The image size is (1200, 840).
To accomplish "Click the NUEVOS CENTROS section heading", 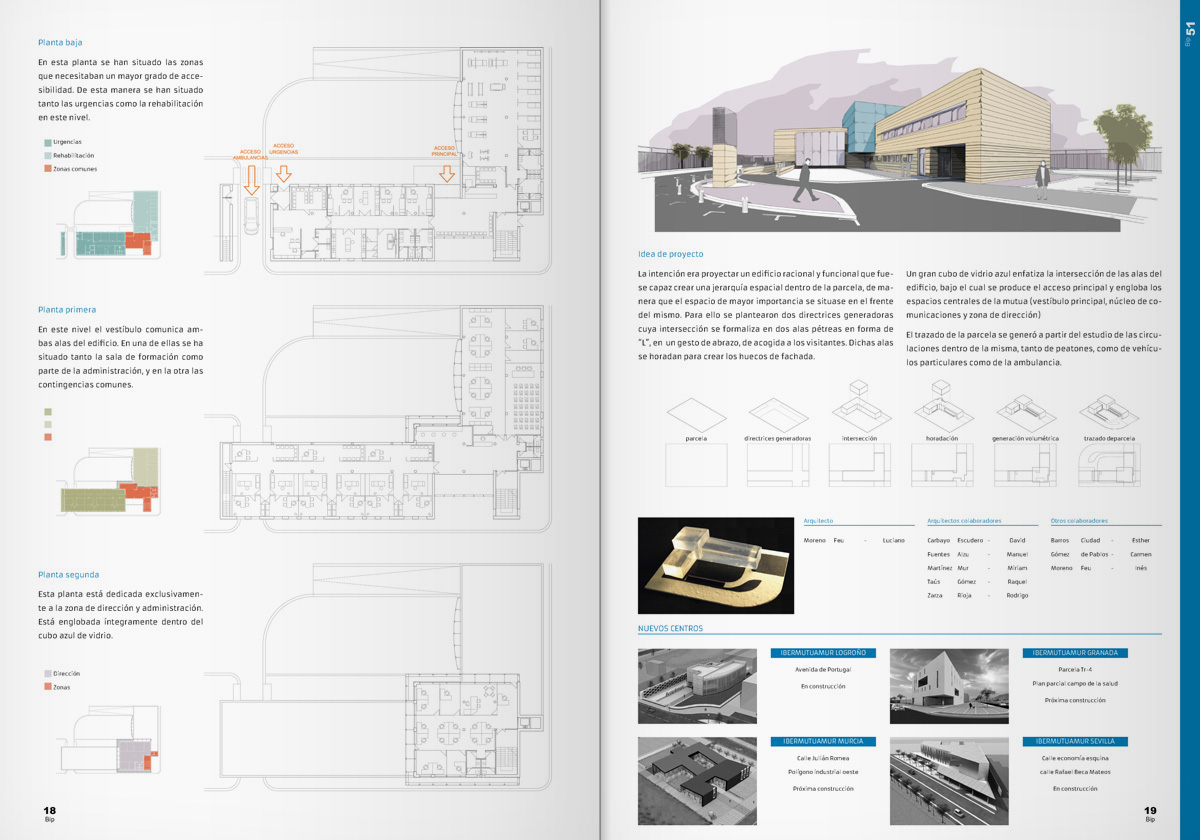I will (x=670, y=628).
